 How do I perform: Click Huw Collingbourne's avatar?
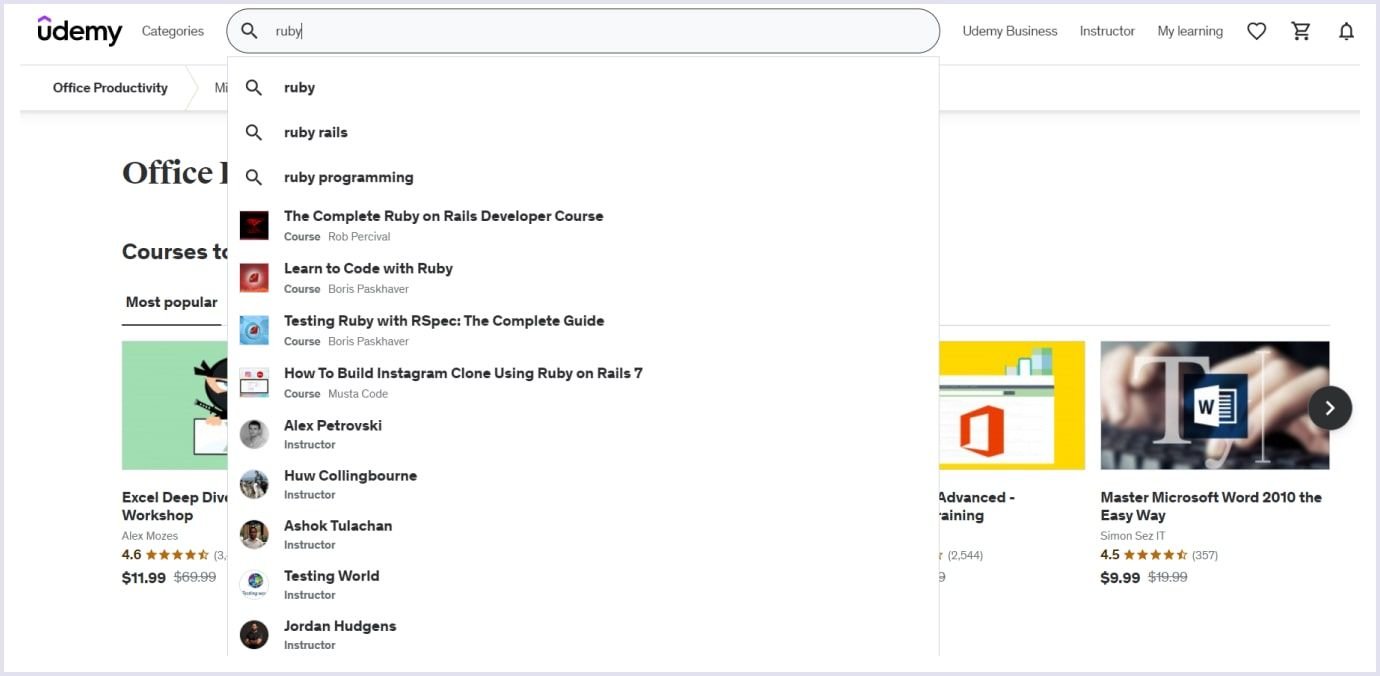[254, 484]
